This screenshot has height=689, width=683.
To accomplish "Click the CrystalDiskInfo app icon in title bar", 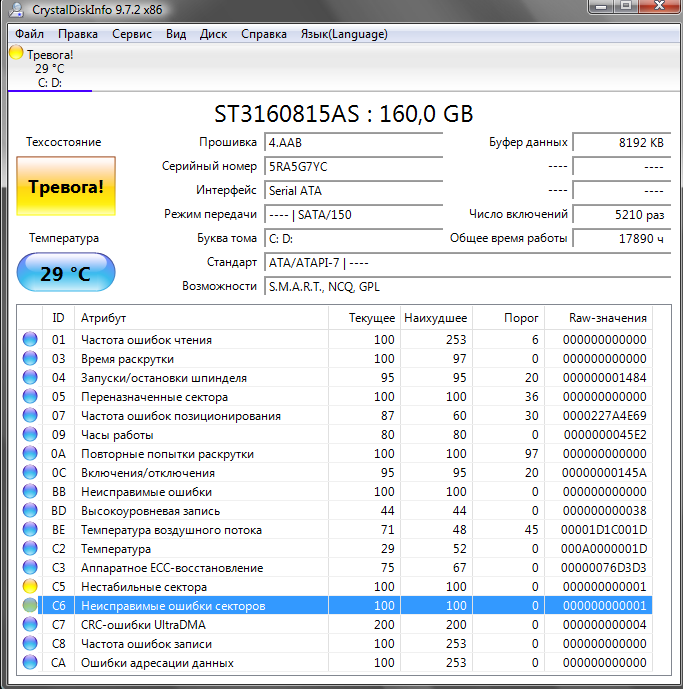I will pos(17,9).
